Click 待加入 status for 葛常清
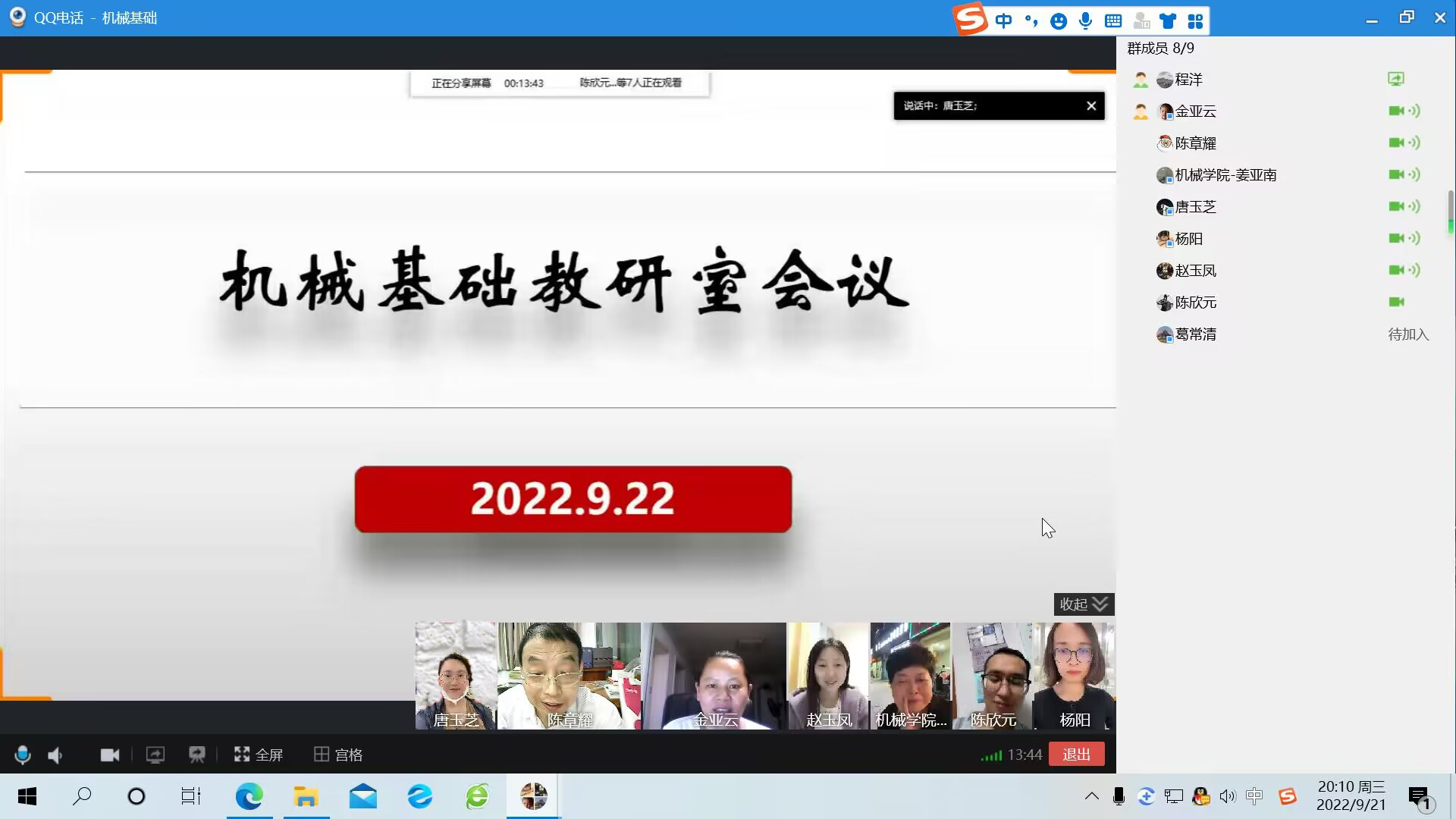The image size is (1456, 819). tap(1408, 334)
